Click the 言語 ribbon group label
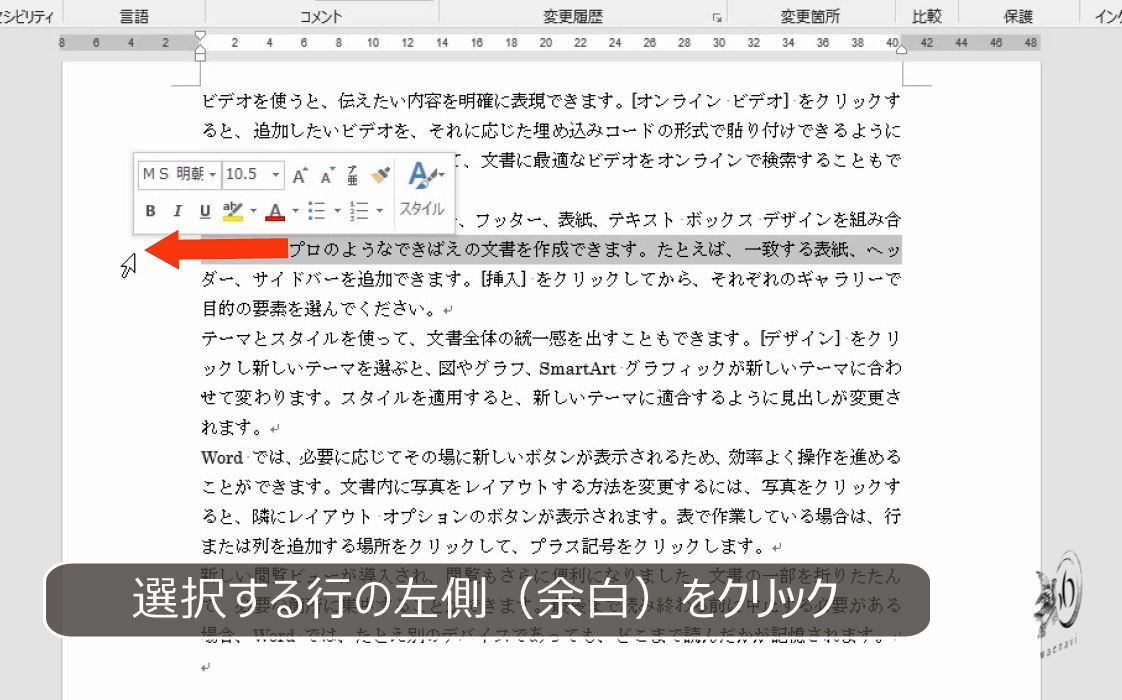 pos(134,16)
